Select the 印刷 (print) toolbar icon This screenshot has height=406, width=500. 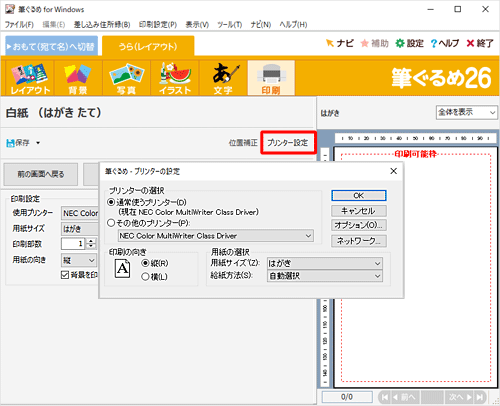[x=271, y=79]
